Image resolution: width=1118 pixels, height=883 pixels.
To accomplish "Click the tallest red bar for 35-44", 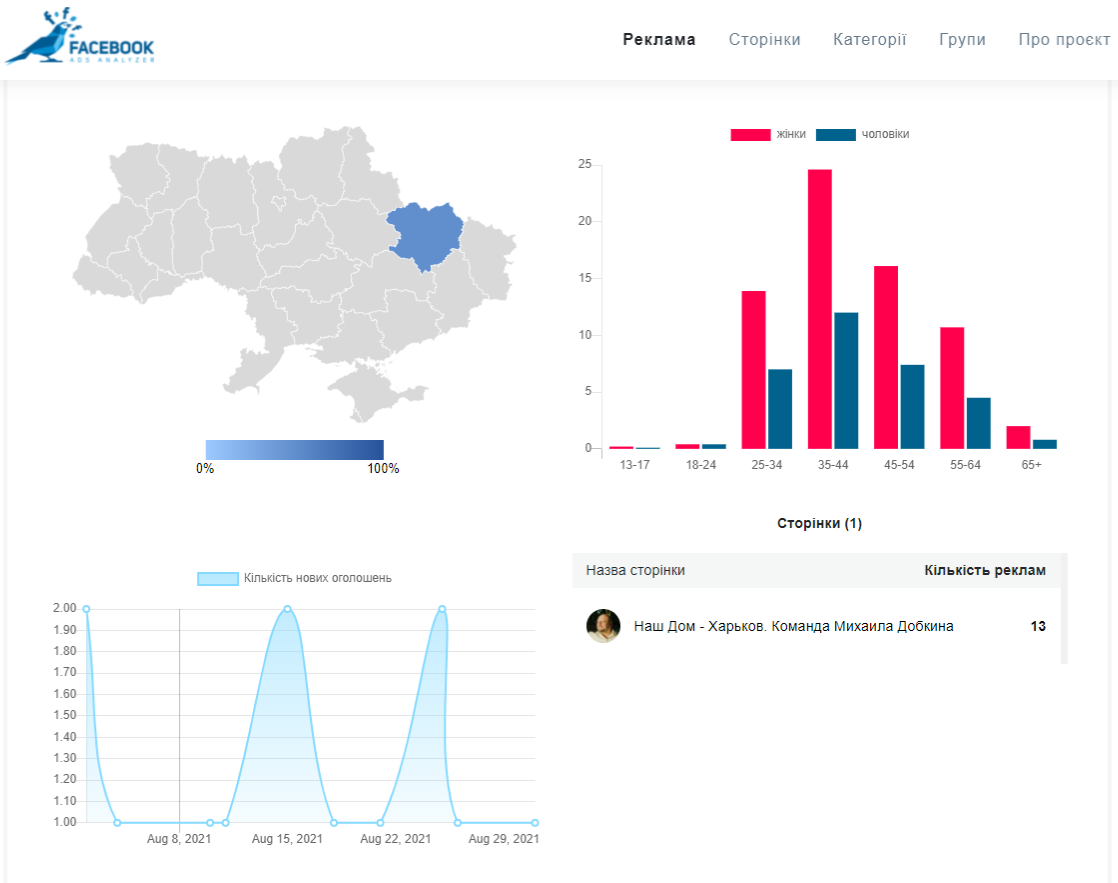I will point(819,309).
